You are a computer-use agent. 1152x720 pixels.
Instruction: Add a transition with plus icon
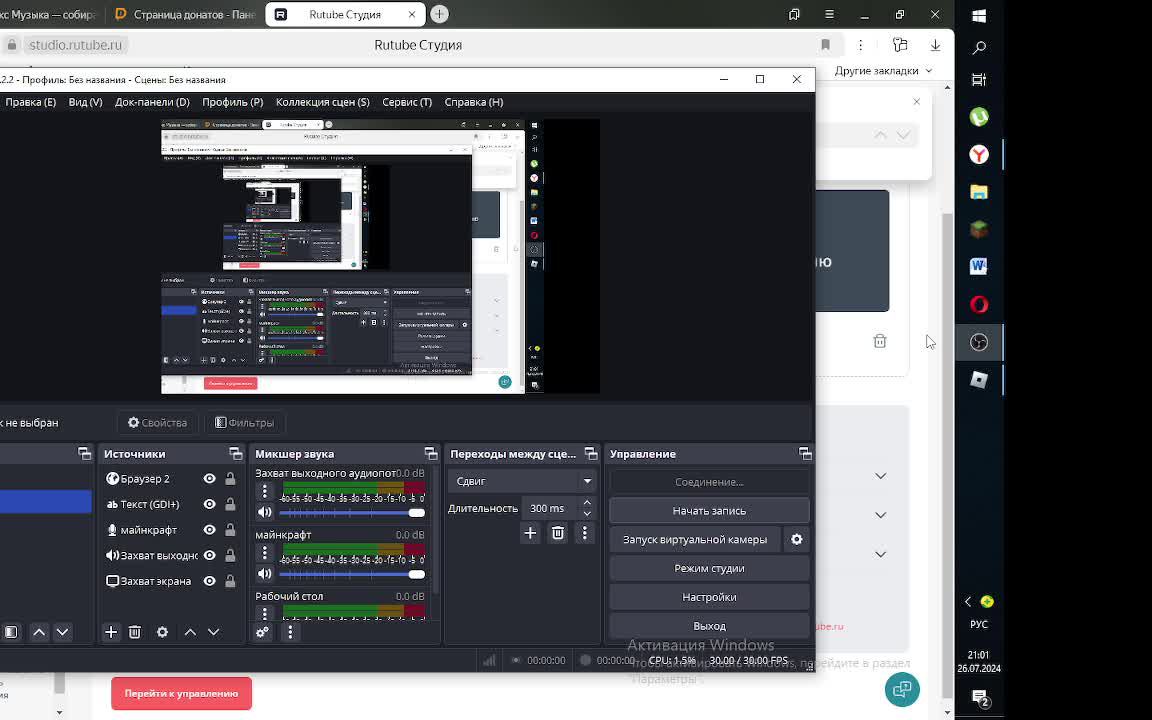530,533
